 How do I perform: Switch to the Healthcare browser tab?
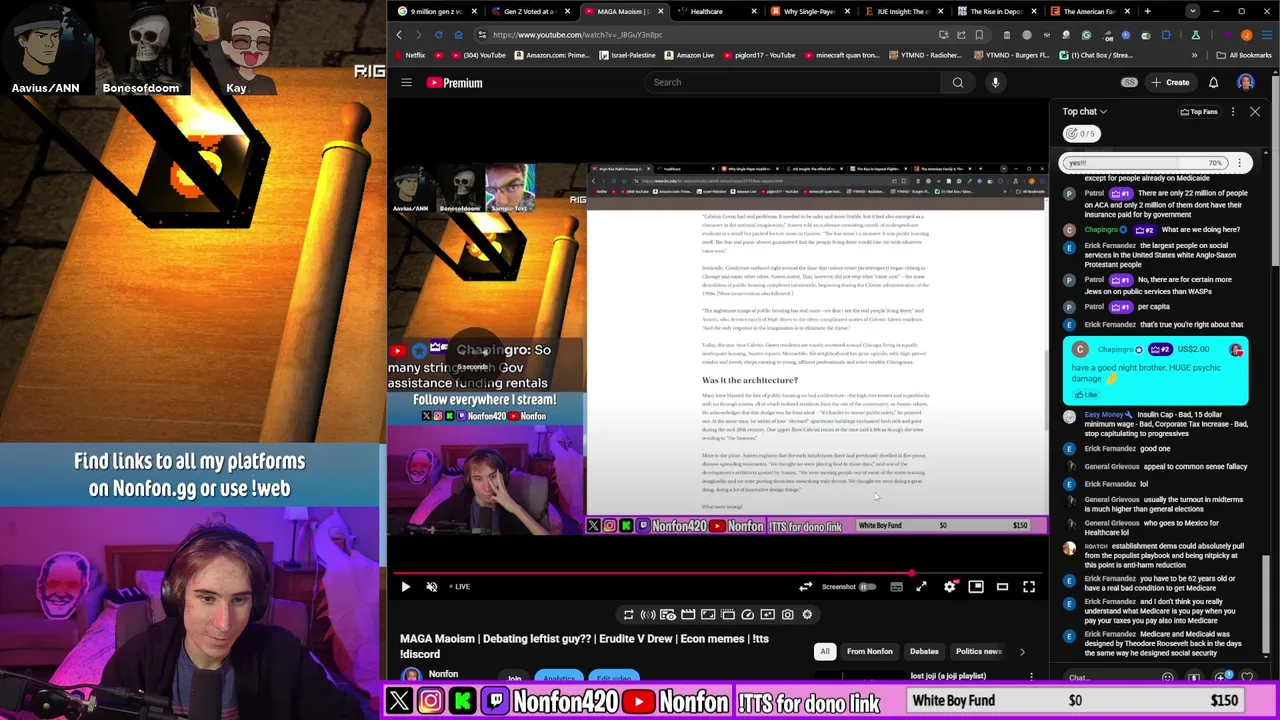coord(706,12)
